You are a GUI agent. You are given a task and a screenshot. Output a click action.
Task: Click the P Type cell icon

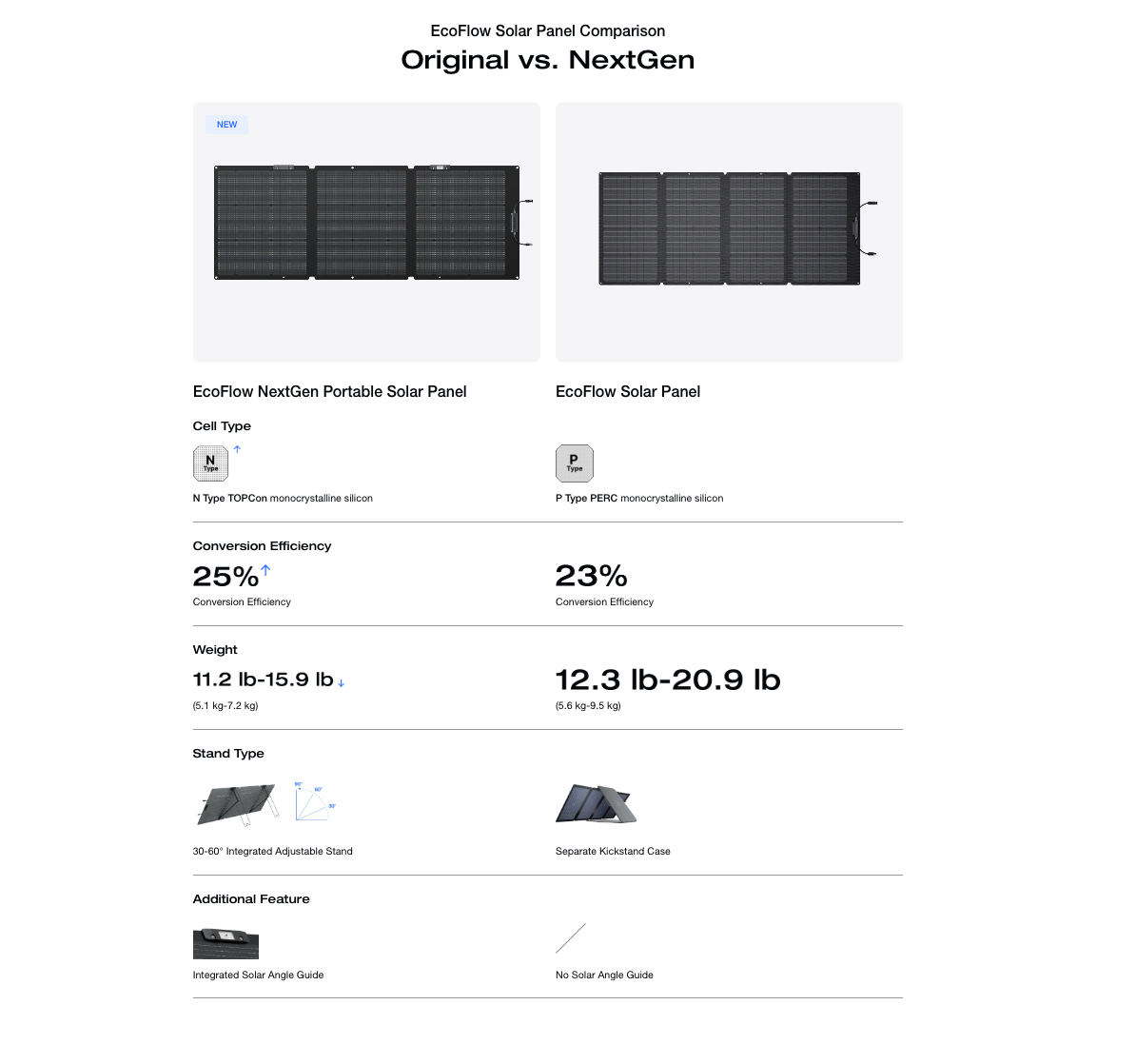coord(574,463)
